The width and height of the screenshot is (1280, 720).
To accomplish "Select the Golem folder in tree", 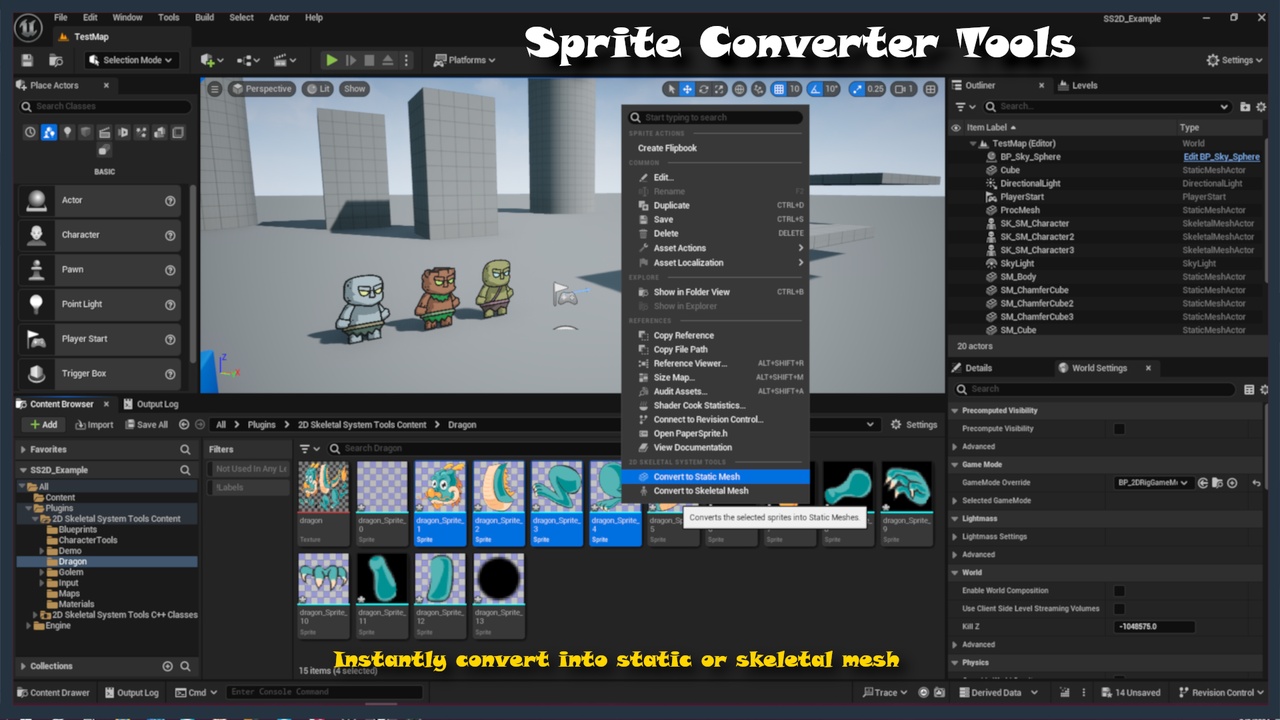I will (x=70, y=572).
